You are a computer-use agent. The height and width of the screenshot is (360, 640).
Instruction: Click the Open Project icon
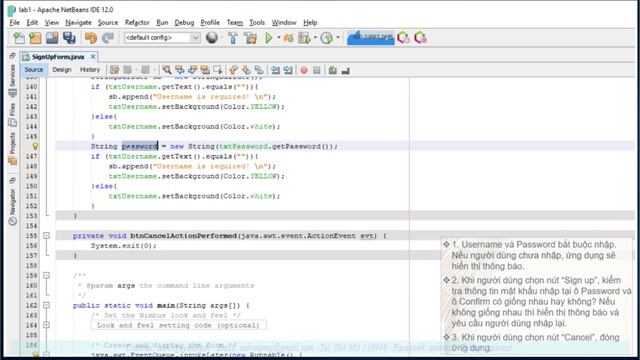coord(52,38)
